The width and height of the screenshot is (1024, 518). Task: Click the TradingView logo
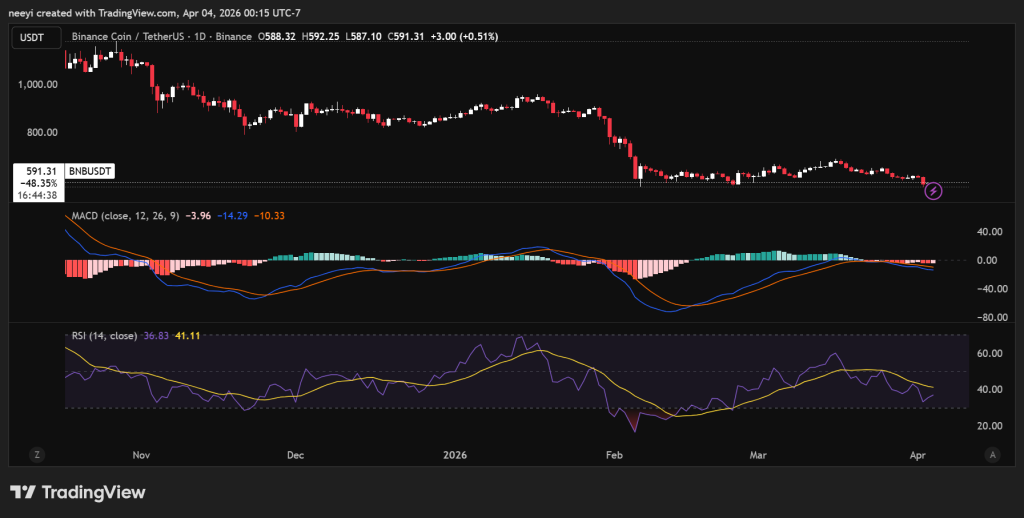click(78, 492)
